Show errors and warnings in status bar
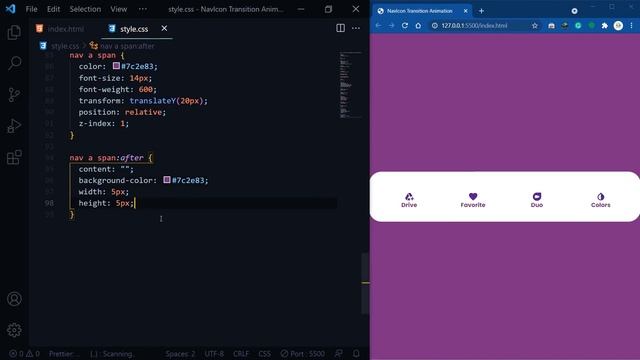This screenshot has width=640, height=360. point(24,354)
